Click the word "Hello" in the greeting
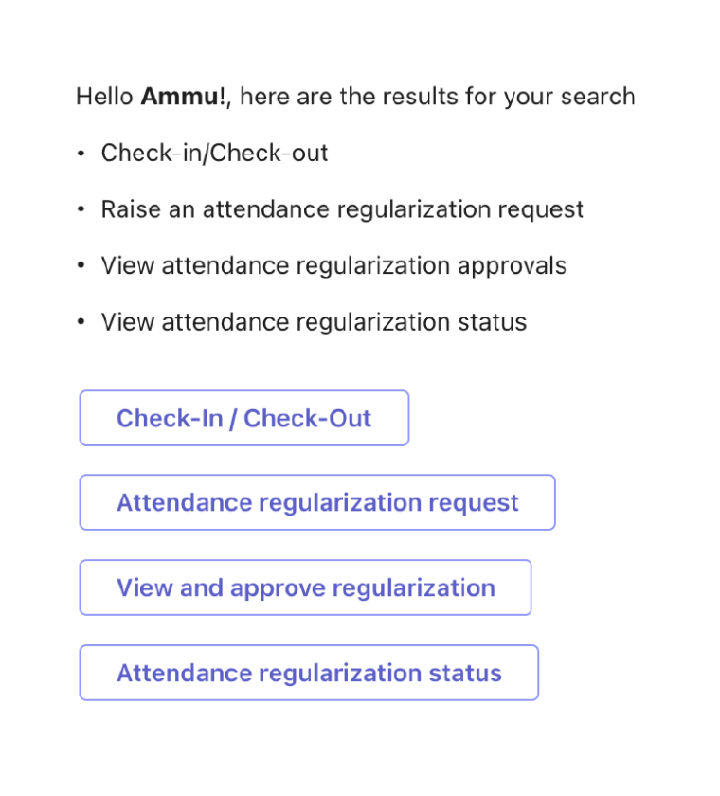Viewport: 720px width, 796px height. (x=105, y=97)
